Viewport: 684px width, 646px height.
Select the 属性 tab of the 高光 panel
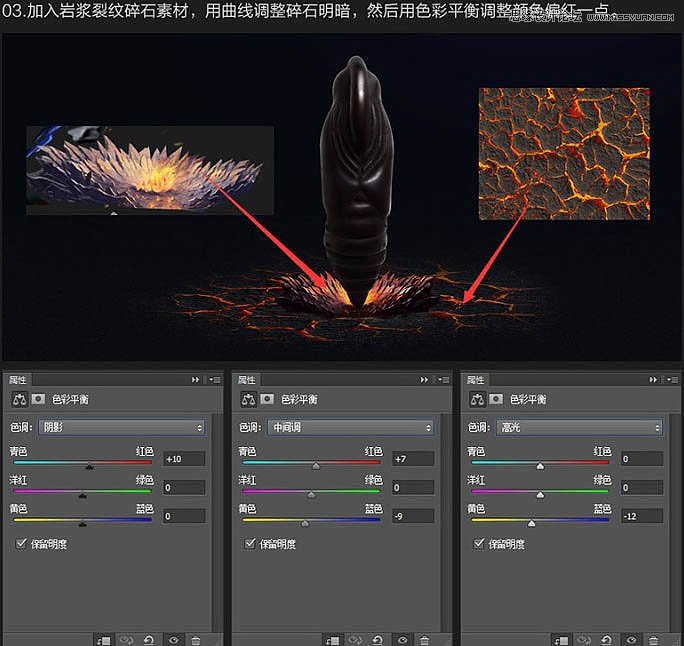pyautogui.click(x=475, y=380)
